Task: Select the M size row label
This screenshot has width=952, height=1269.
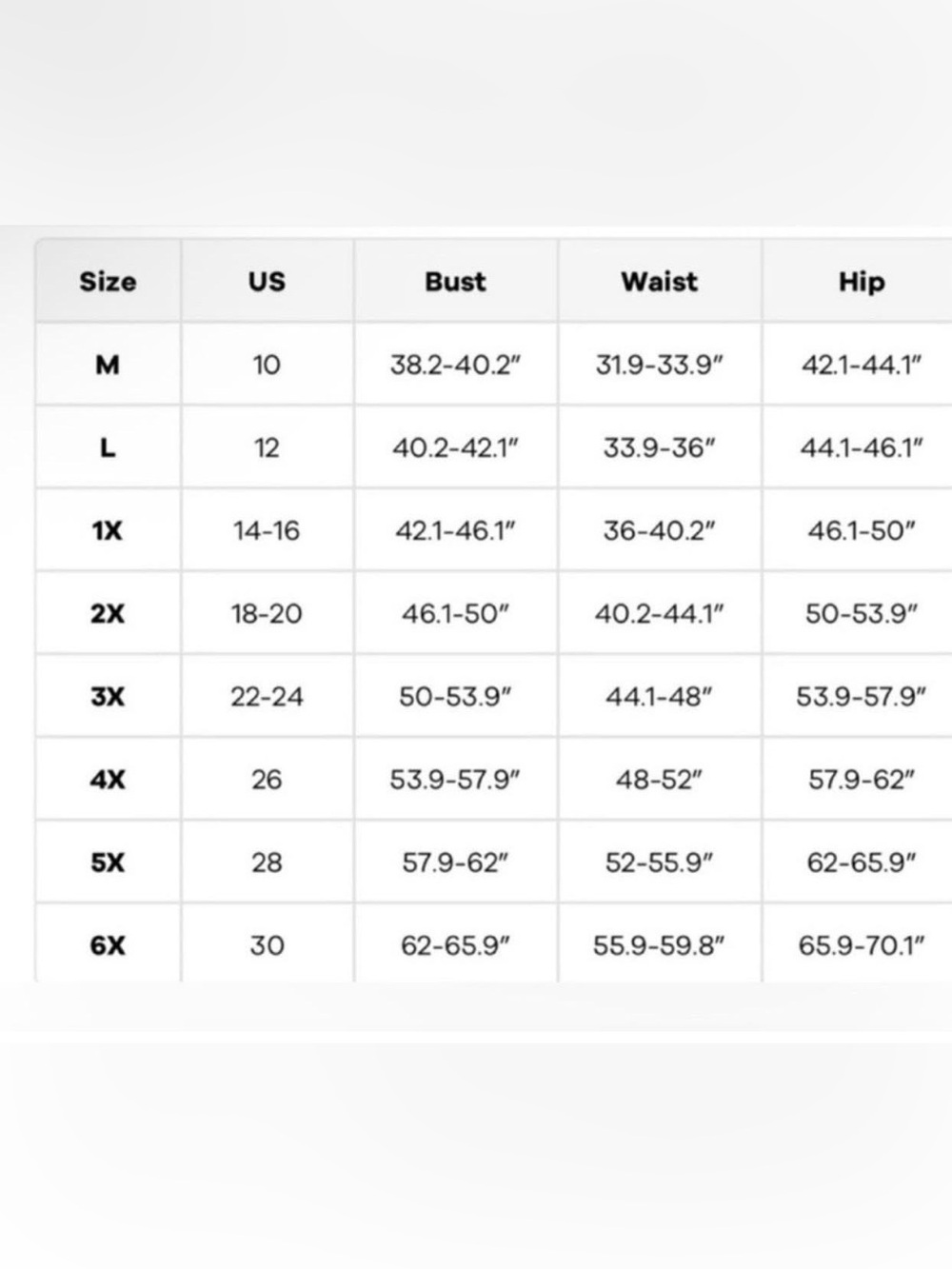Action: click(108, 365)
